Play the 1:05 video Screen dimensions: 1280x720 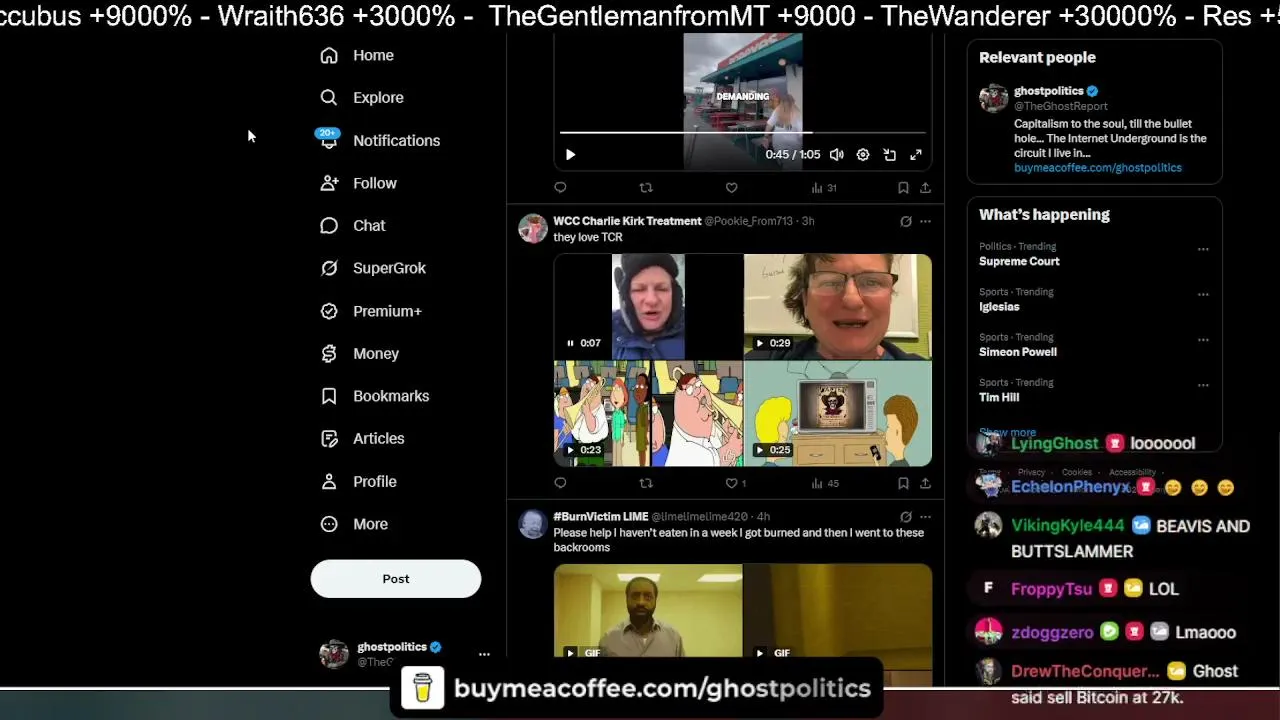[570, 155]
